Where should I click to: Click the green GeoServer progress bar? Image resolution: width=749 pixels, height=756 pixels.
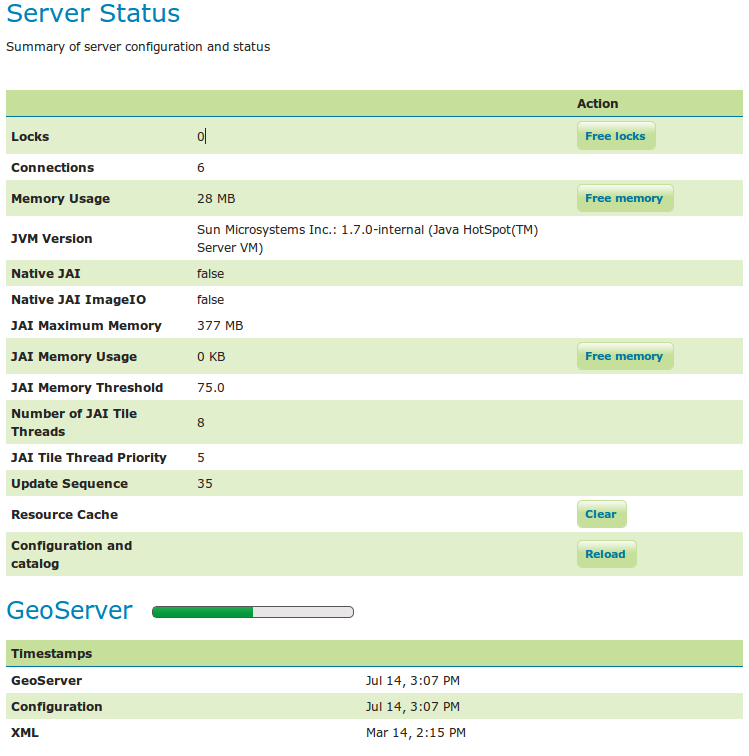point(253,612)
